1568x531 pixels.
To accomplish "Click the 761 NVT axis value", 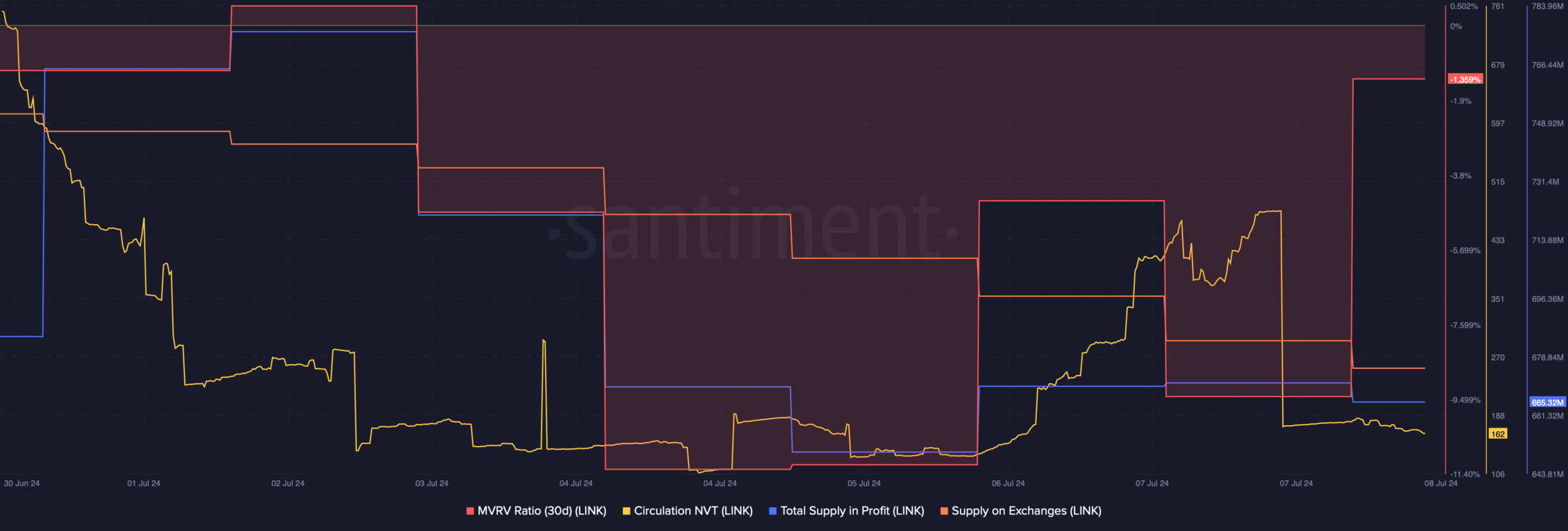I will pyautogui.click(x=1498, y=6).
